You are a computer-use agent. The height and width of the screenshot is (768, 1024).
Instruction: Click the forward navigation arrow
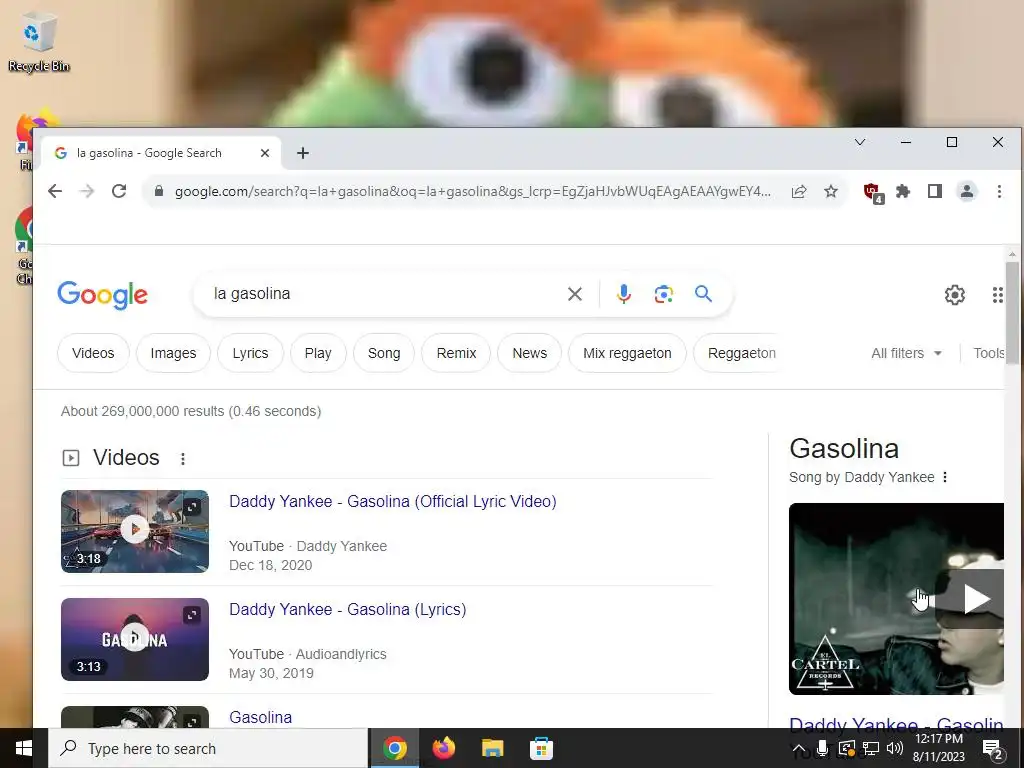pos(87,191)
